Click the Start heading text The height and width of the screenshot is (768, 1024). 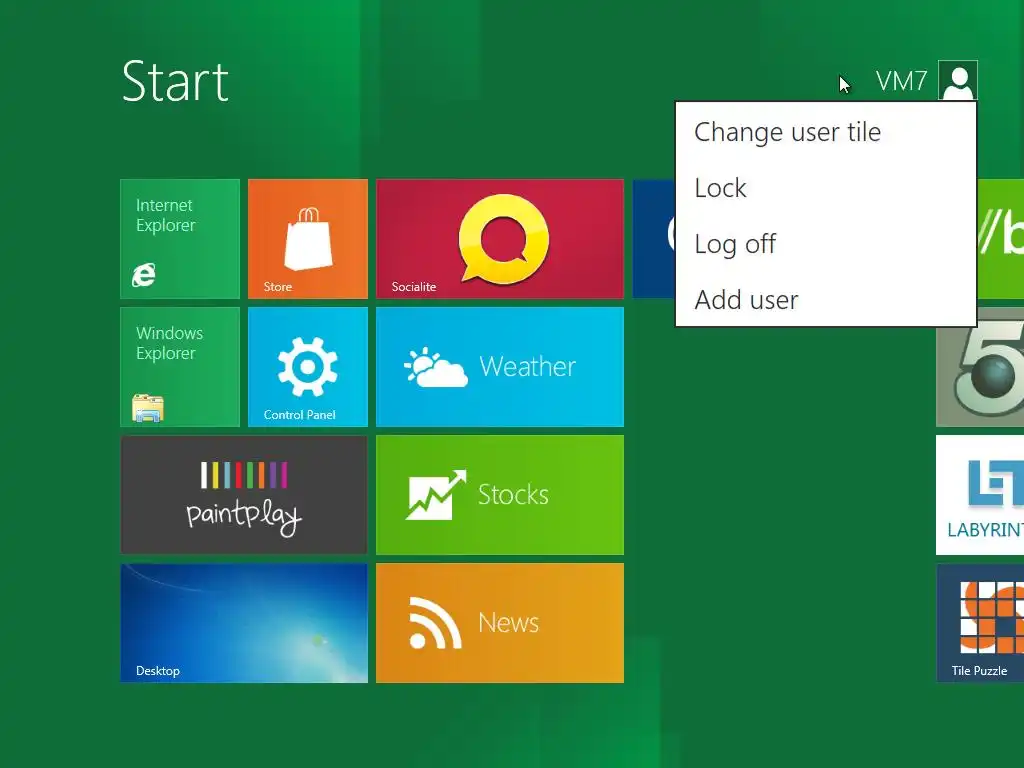pyautogui.click(x=175, y=82)
